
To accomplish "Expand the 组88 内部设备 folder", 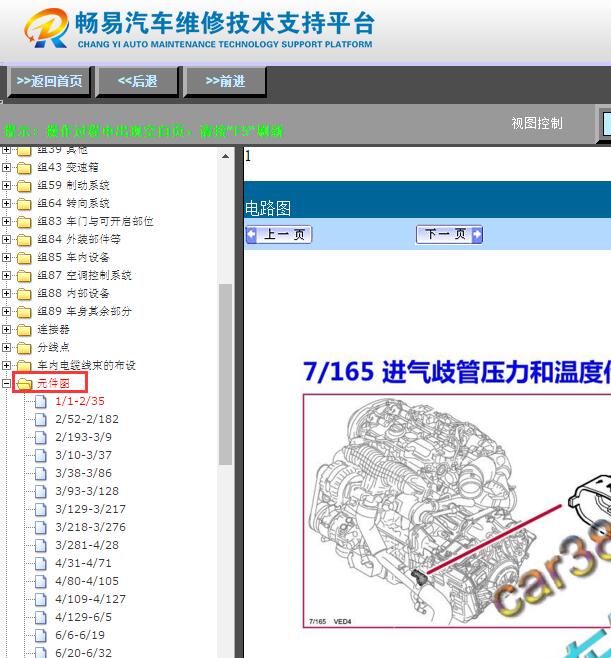I will (6, 294).
